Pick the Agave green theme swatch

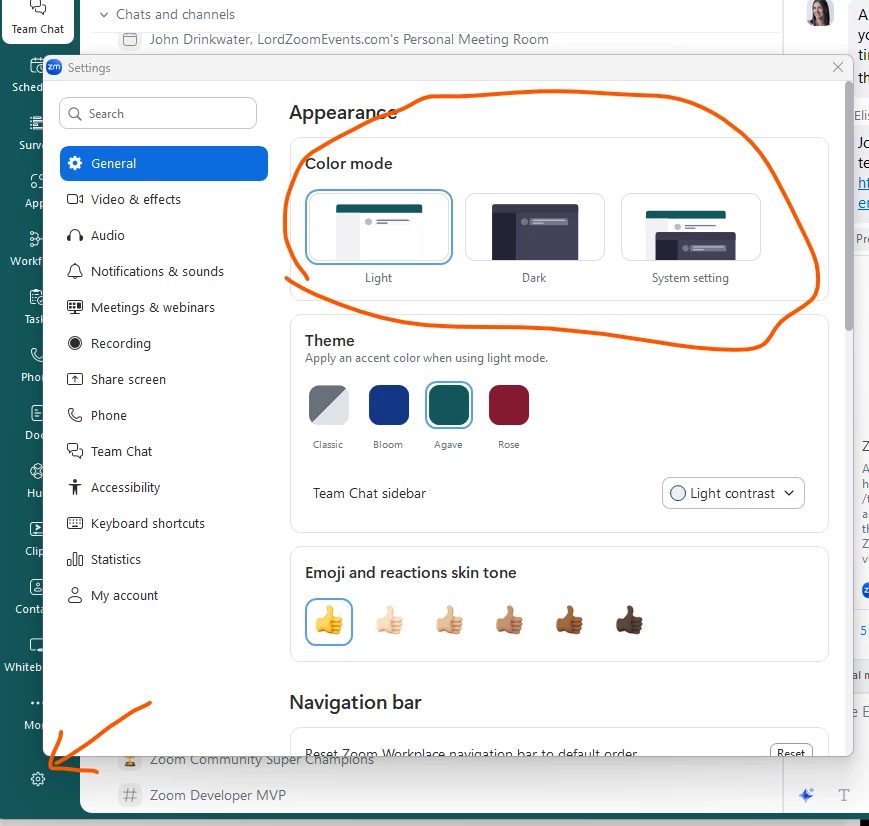pyautogui.click(x=449, y=405)
